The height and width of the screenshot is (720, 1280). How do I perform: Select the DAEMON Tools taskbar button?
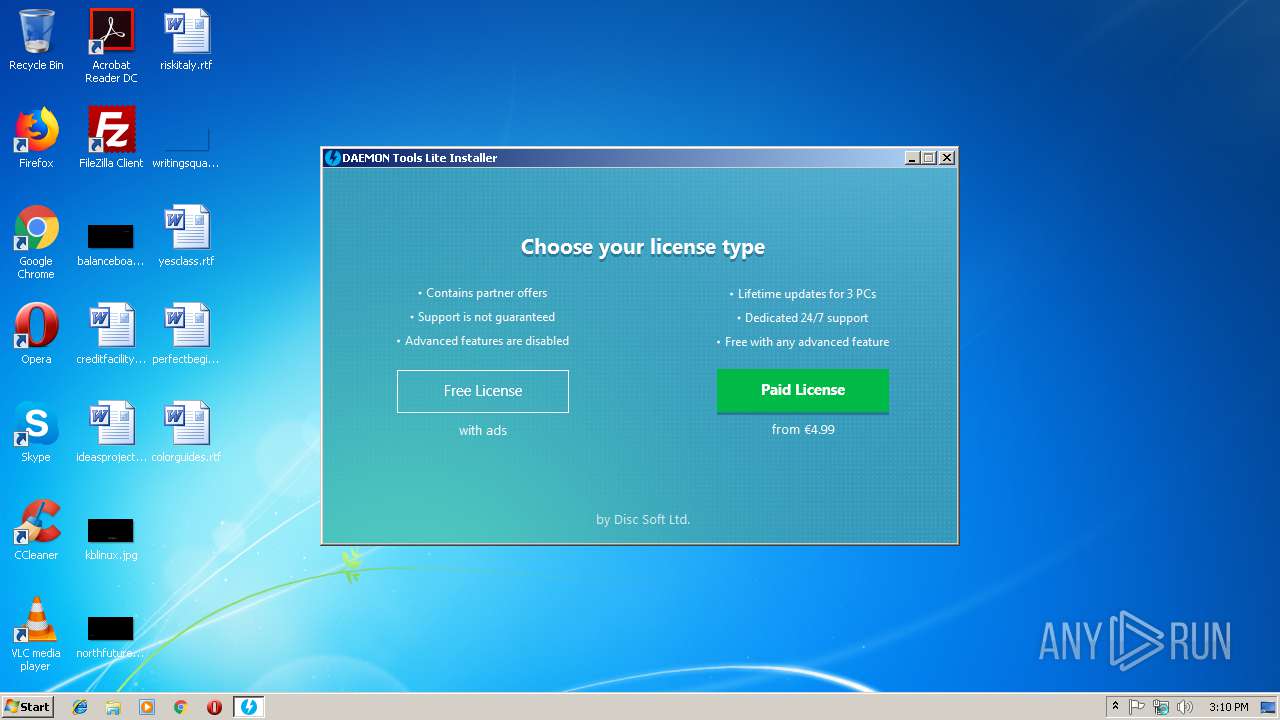[249, 707]
